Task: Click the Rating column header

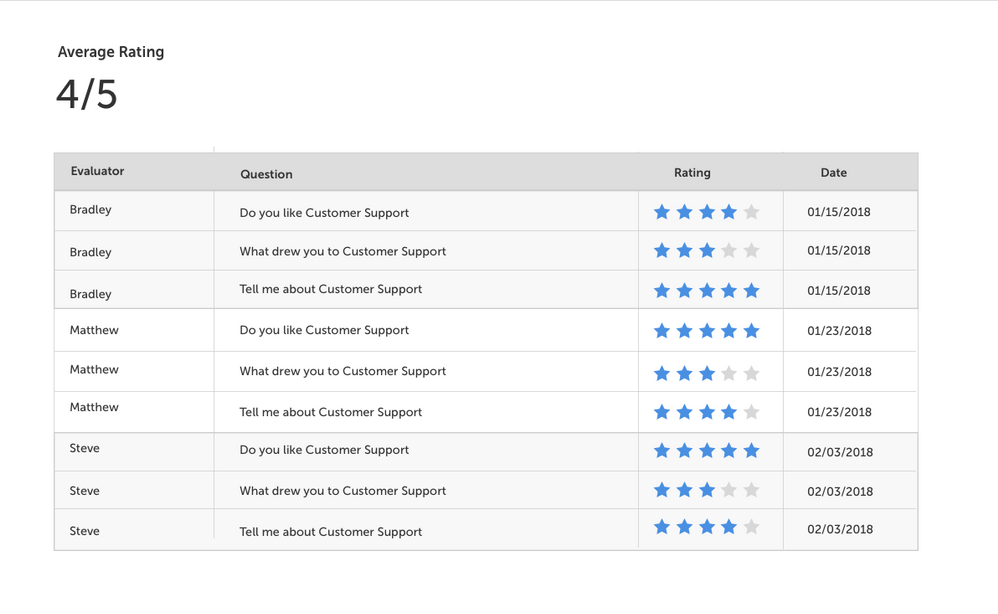Action: coord(692,173)
